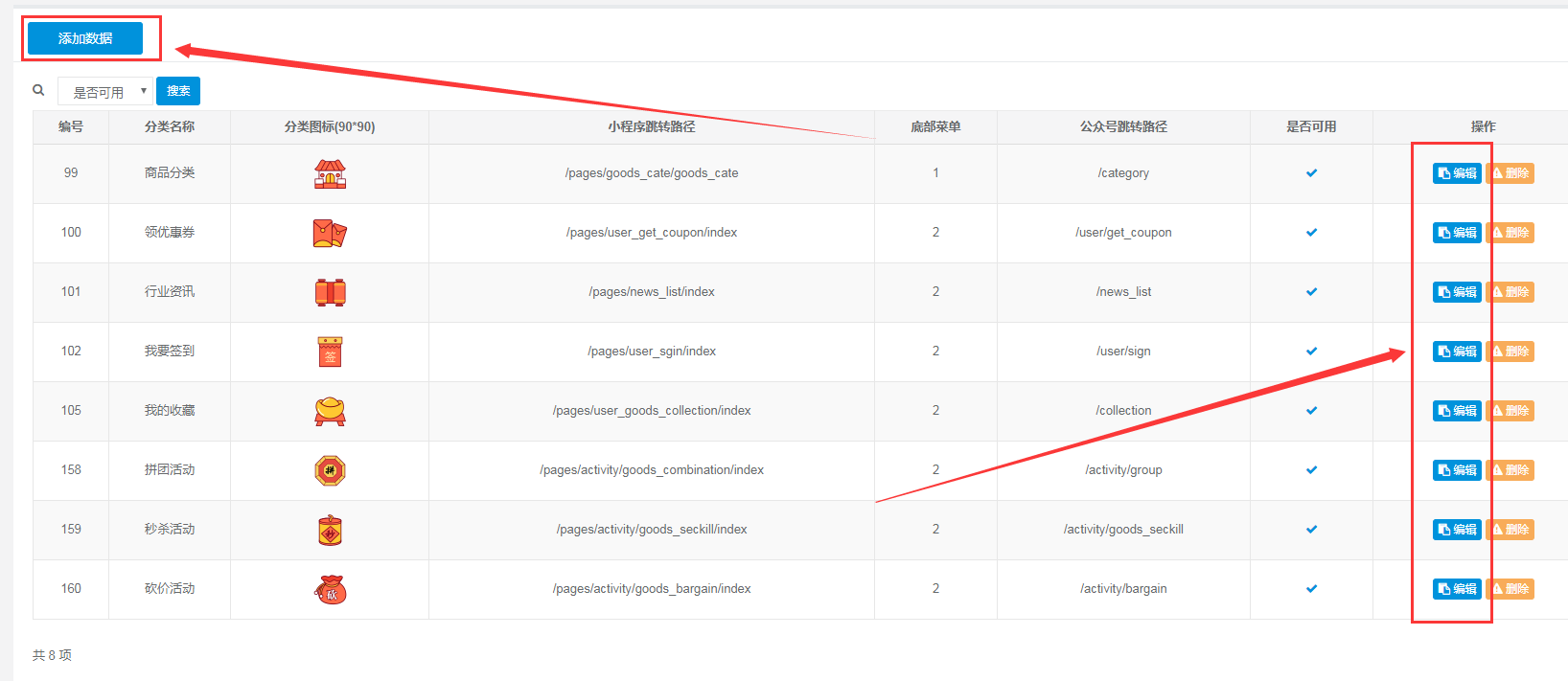
Task: Click category name 商品分类
Action: click(170, 173)
